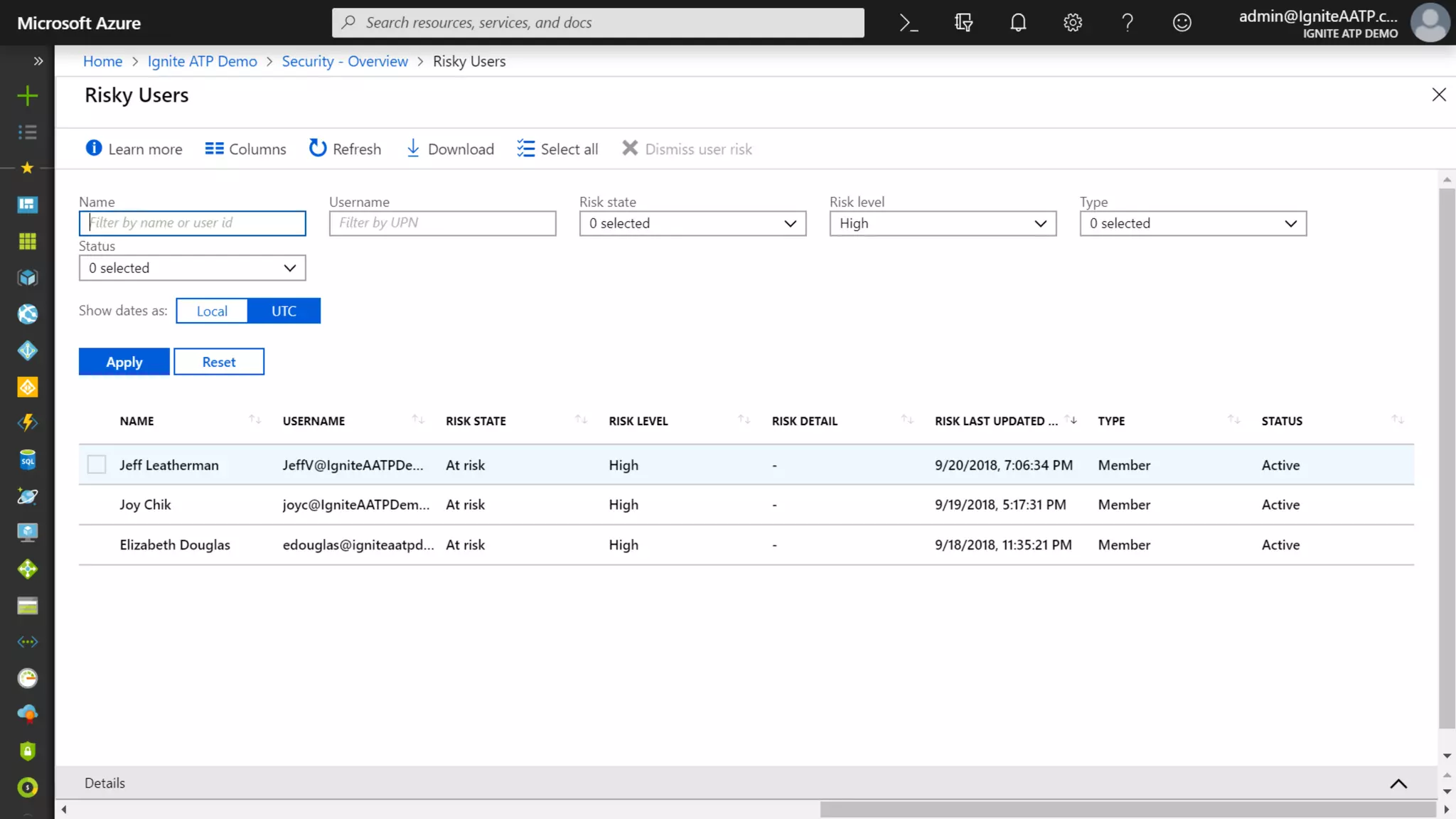The width and height of the screenshot is (1456, 819).
Task: Check the Jeff Leatherman row checkbox
Action: pyautogui.click(x=97, y=465)
